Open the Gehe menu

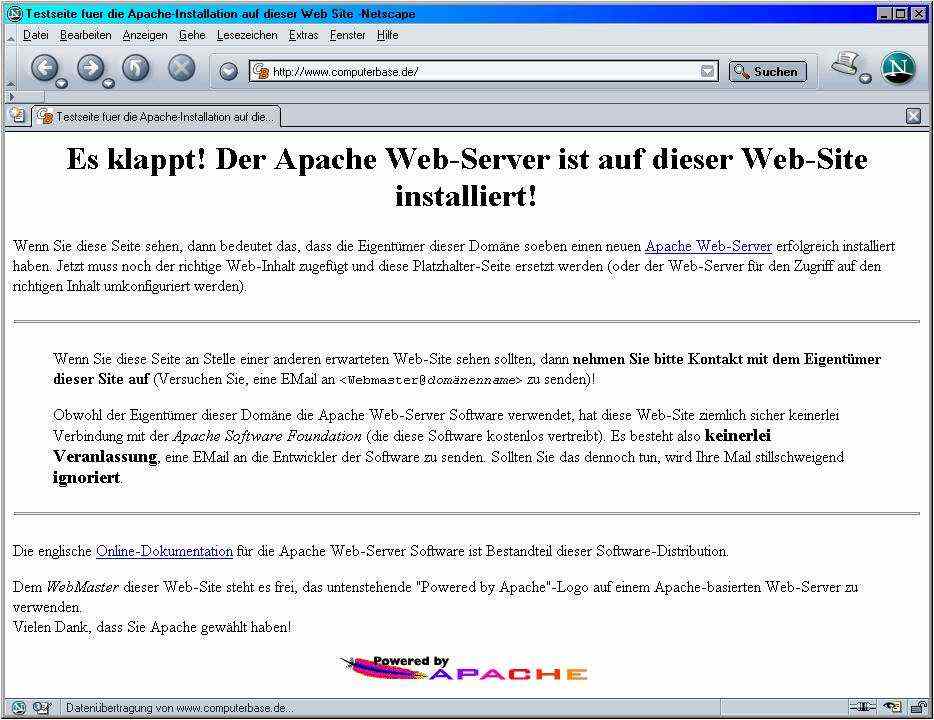[x=192, y=35]
